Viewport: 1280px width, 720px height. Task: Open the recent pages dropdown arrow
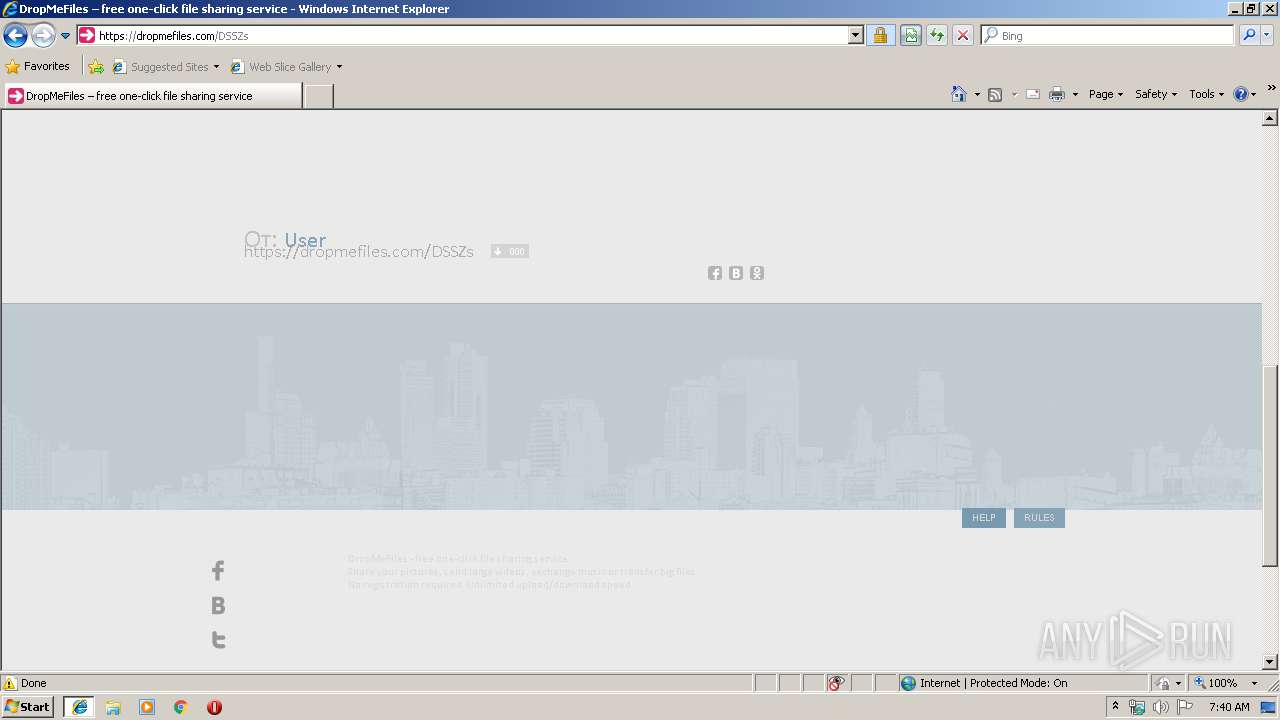66,36
